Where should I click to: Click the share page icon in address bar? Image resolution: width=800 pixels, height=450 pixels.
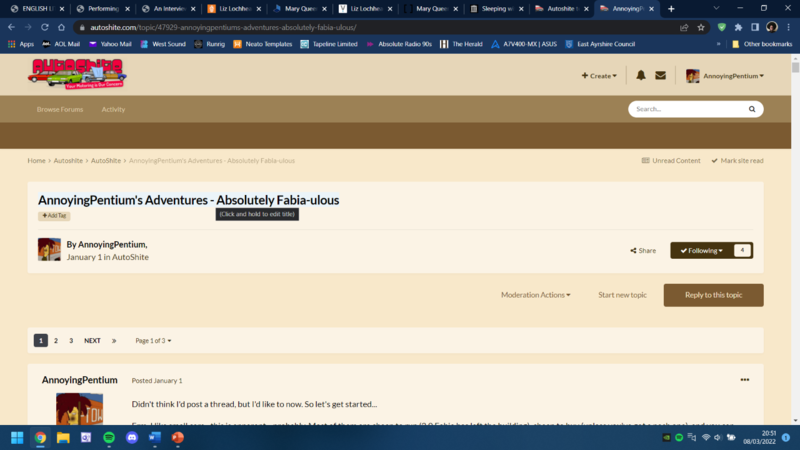(684, 28)
